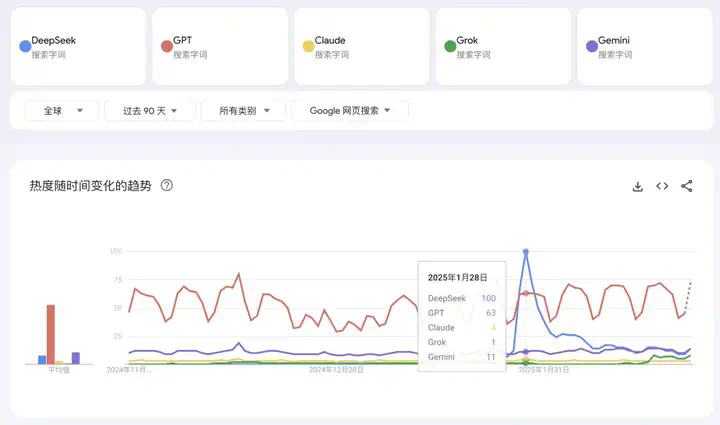Select the Grok search term card
The height and width of the screenshot is (425, 720).
pyautogui.click(x=503, y=46)
